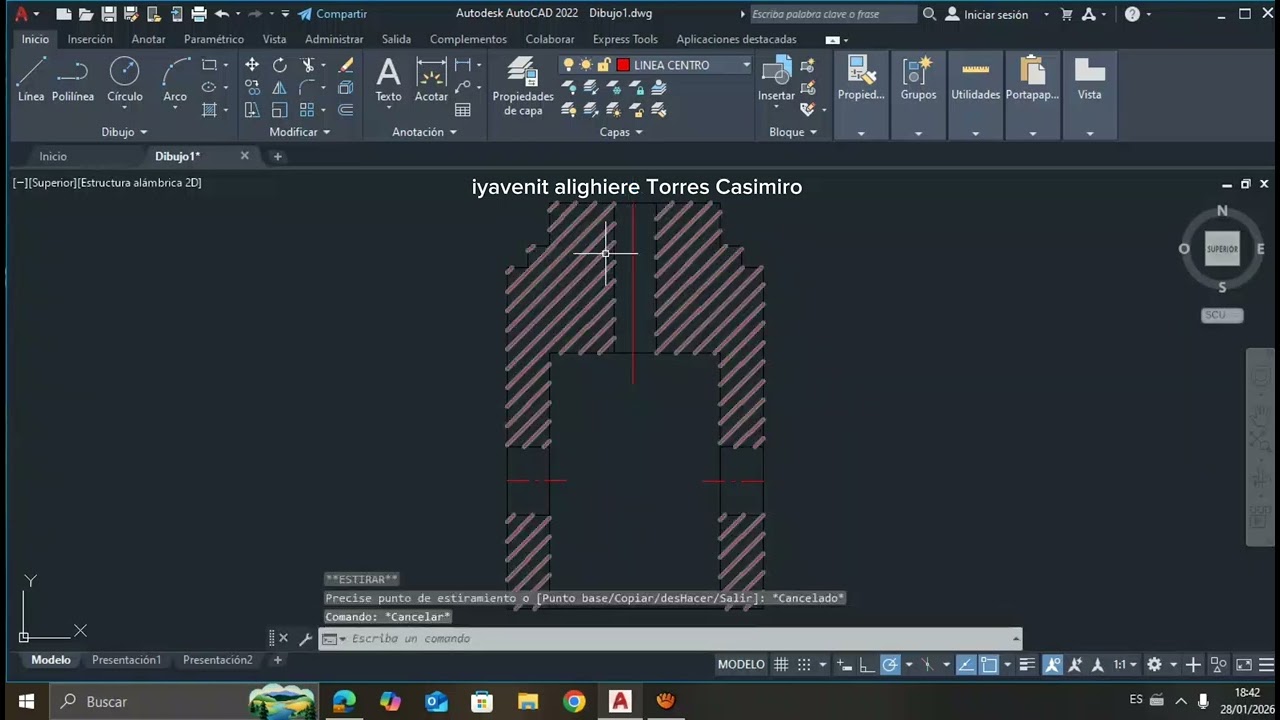
Task: Click the keyword search box
Action: point(832,14)
